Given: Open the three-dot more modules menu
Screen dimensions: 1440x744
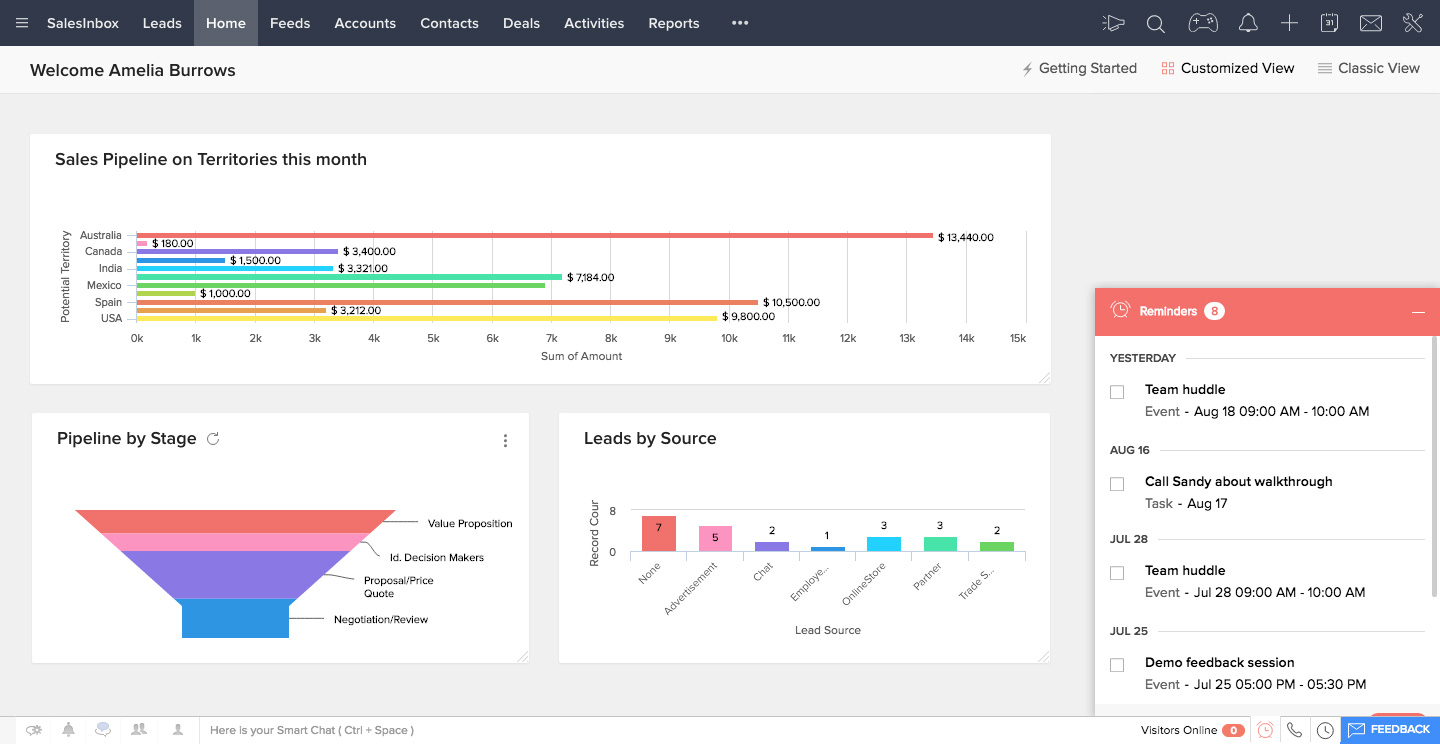Looking at the screenshot, I should pos(740,23).
